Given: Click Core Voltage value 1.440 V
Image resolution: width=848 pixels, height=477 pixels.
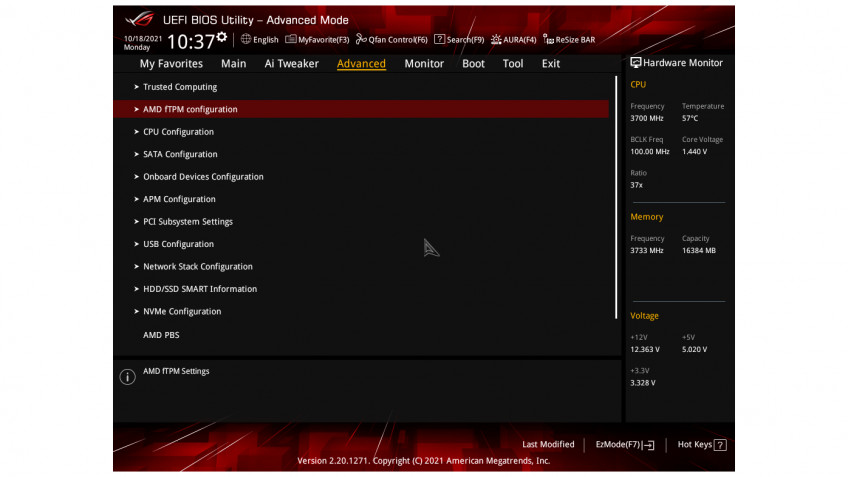Looking at the screenshot, I should [694, 152].
